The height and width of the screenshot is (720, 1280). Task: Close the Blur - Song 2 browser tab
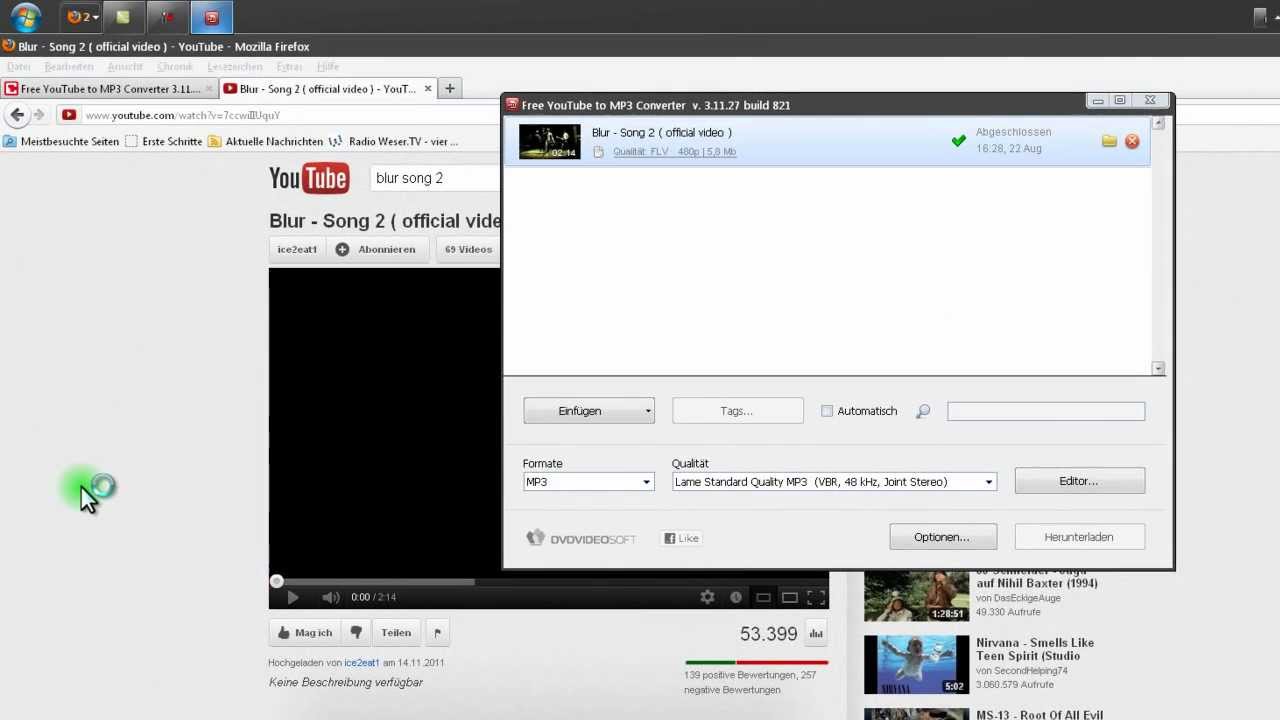[428, 89]
